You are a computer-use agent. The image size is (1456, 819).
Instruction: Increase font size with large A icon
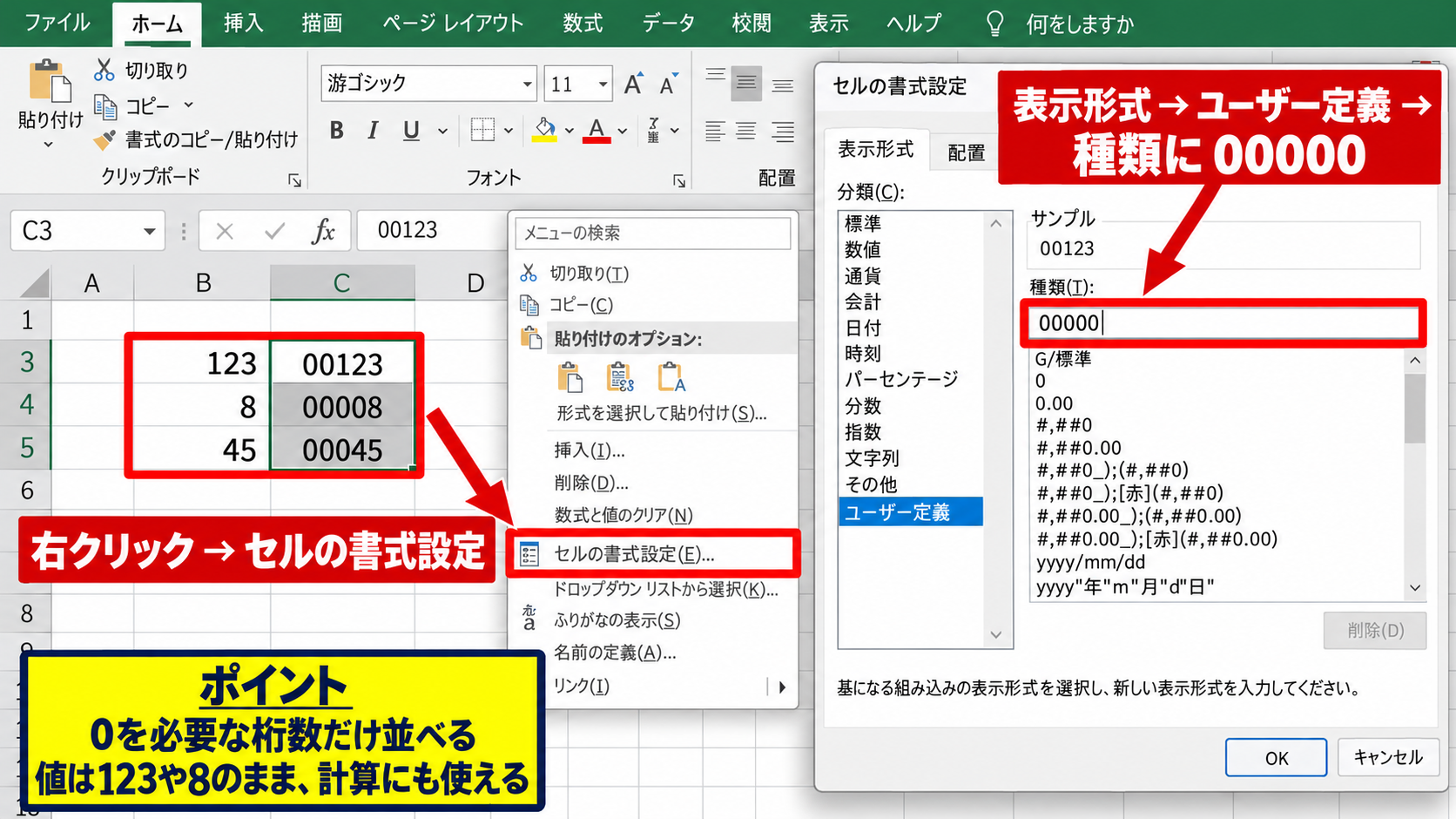click(x=633, y=84)
